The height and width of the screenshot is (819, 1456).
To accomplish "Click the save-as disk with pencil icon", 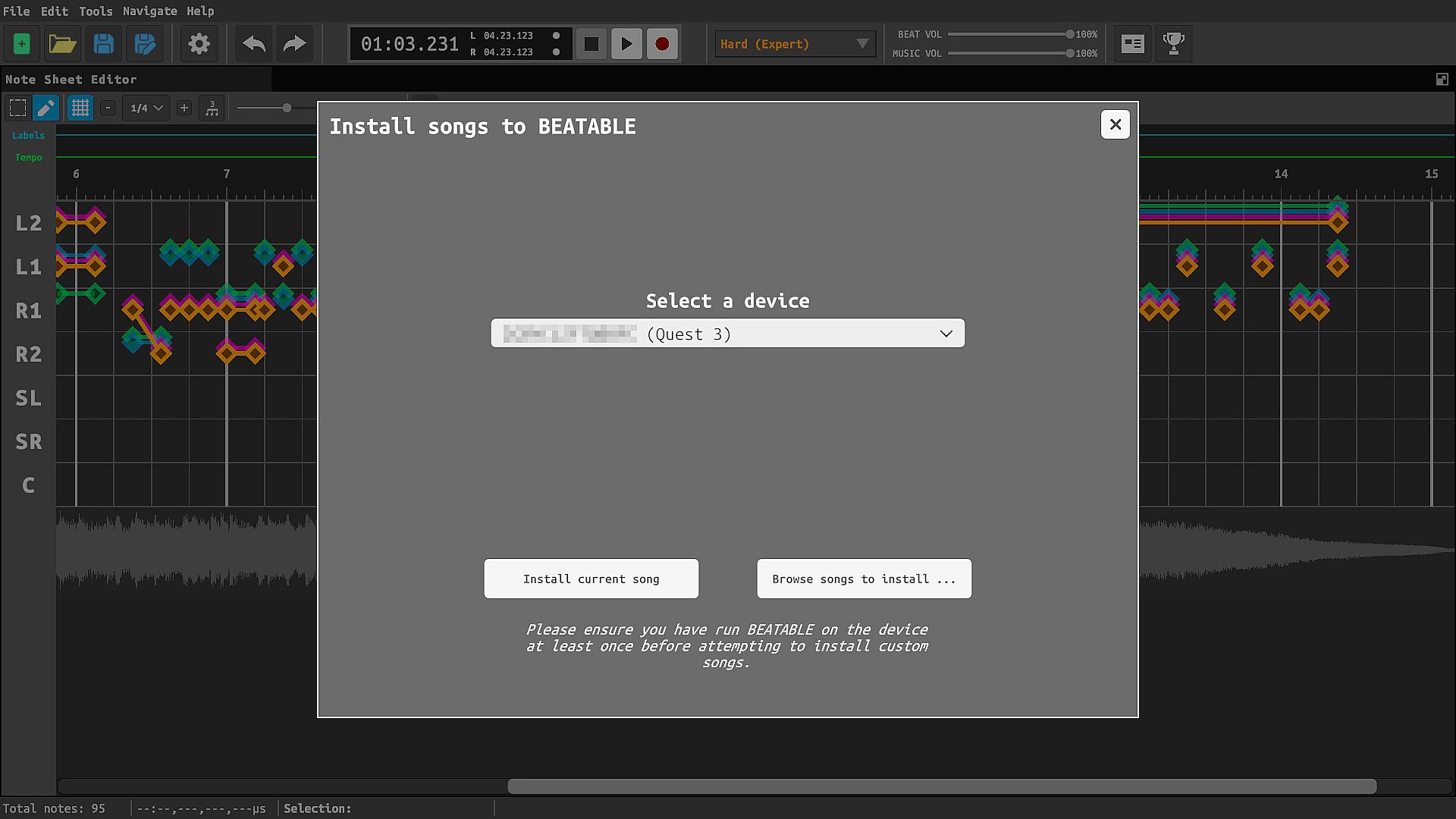I will pos(144,44).
